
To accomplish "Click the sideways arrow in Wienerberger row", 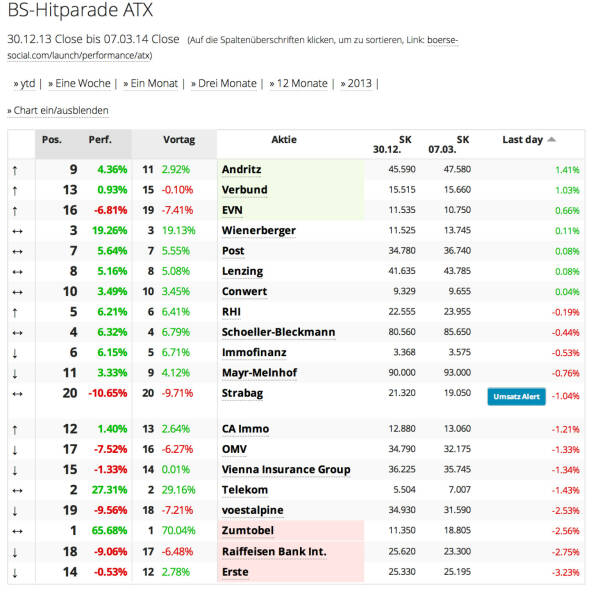I will click(x=17, y=231).
